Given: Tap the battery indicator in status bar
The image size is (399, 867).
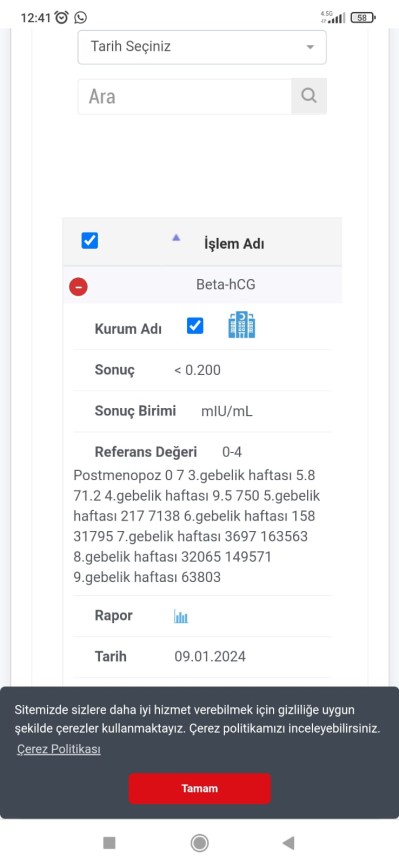Looking at the screenshot, I should coord(363,18).
